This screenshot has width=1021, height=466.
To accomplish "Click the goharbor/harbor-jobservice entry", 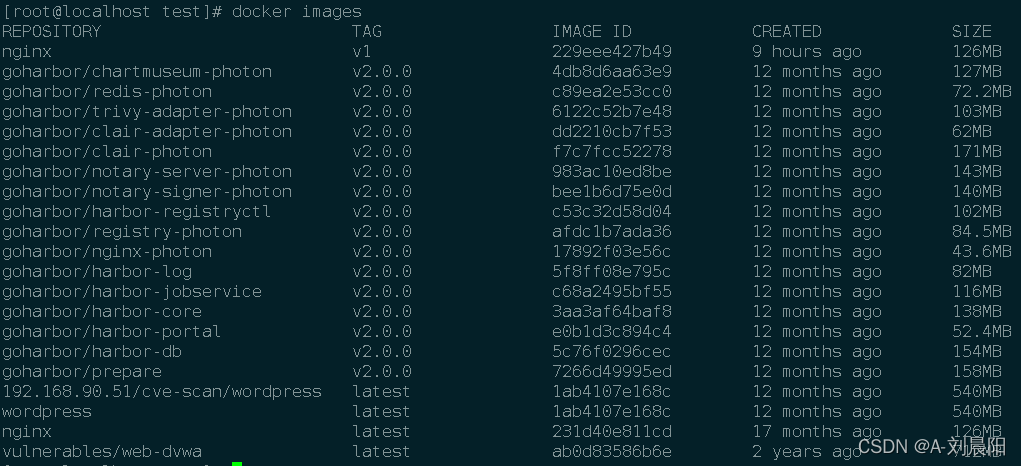I will click(132, 292).
